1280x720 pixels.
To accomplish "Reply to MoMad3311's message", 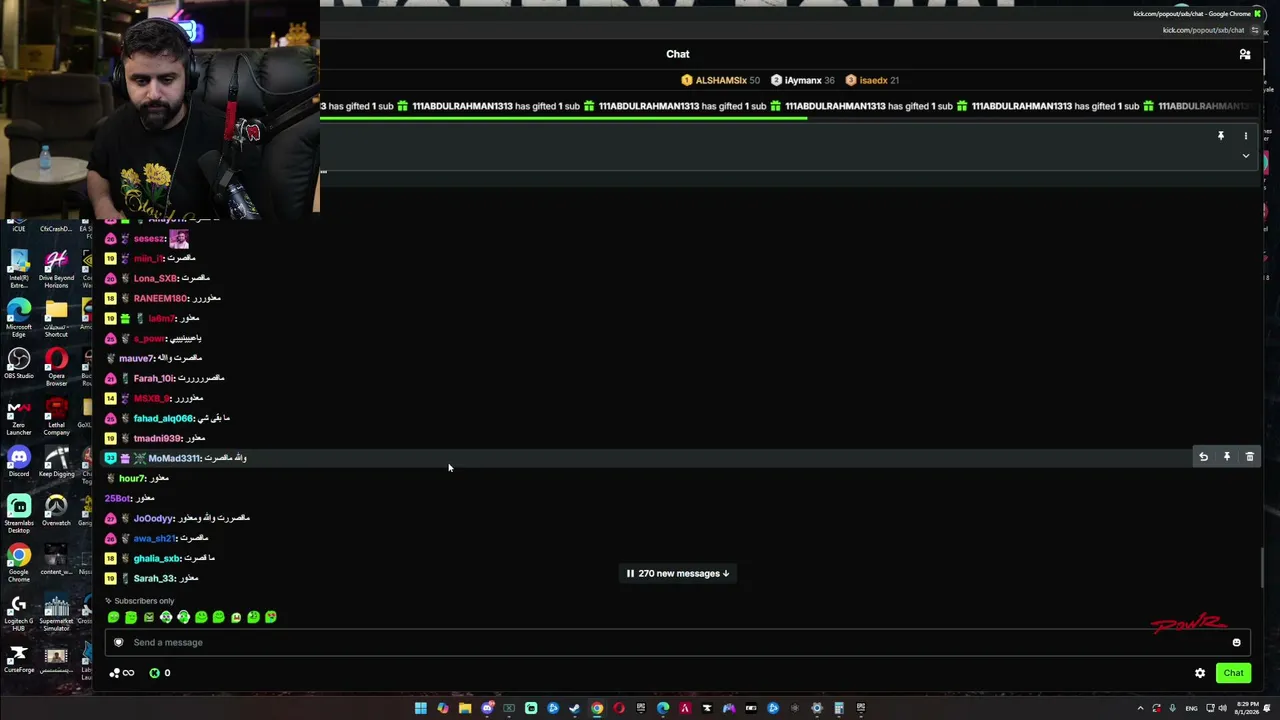I will point(1204,457).
